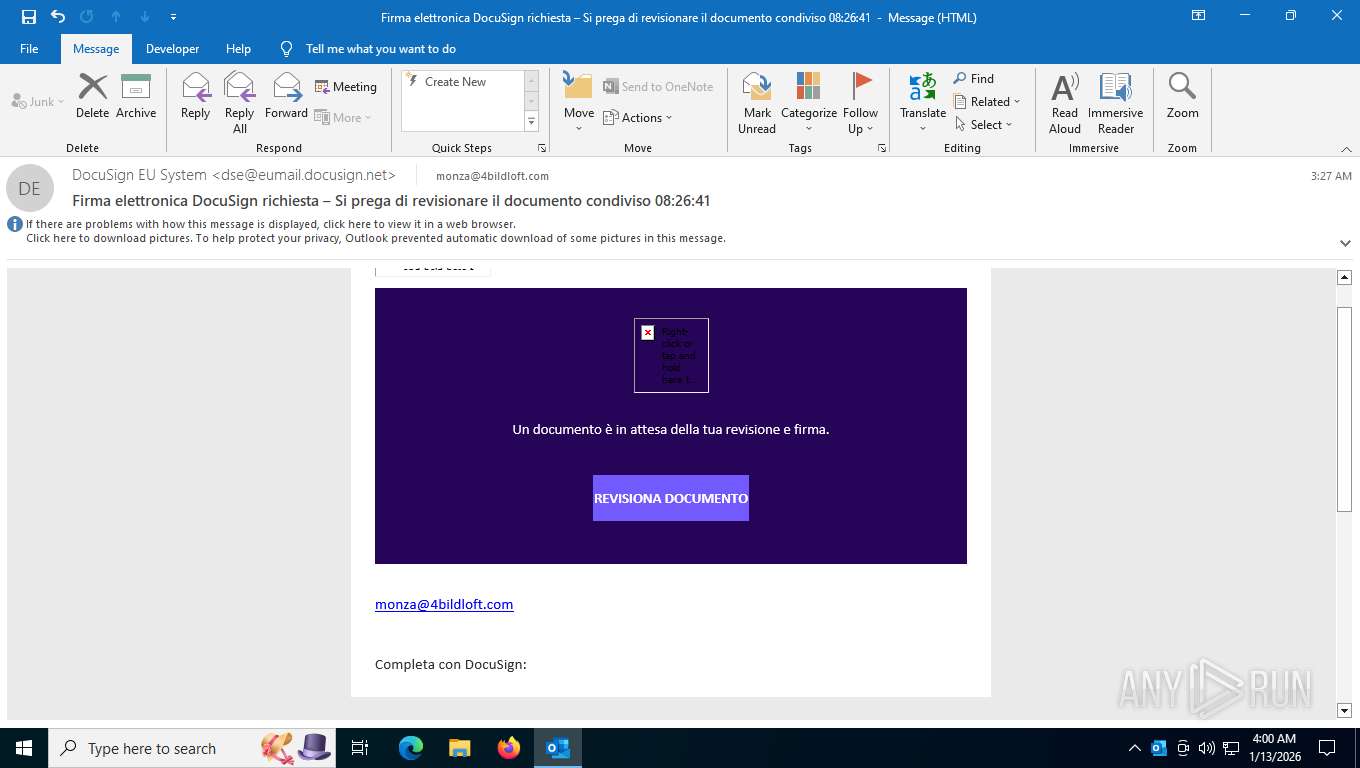The image size is (1360, 768).
Task: Open the File menu
Action: click(x=29, y=48)
